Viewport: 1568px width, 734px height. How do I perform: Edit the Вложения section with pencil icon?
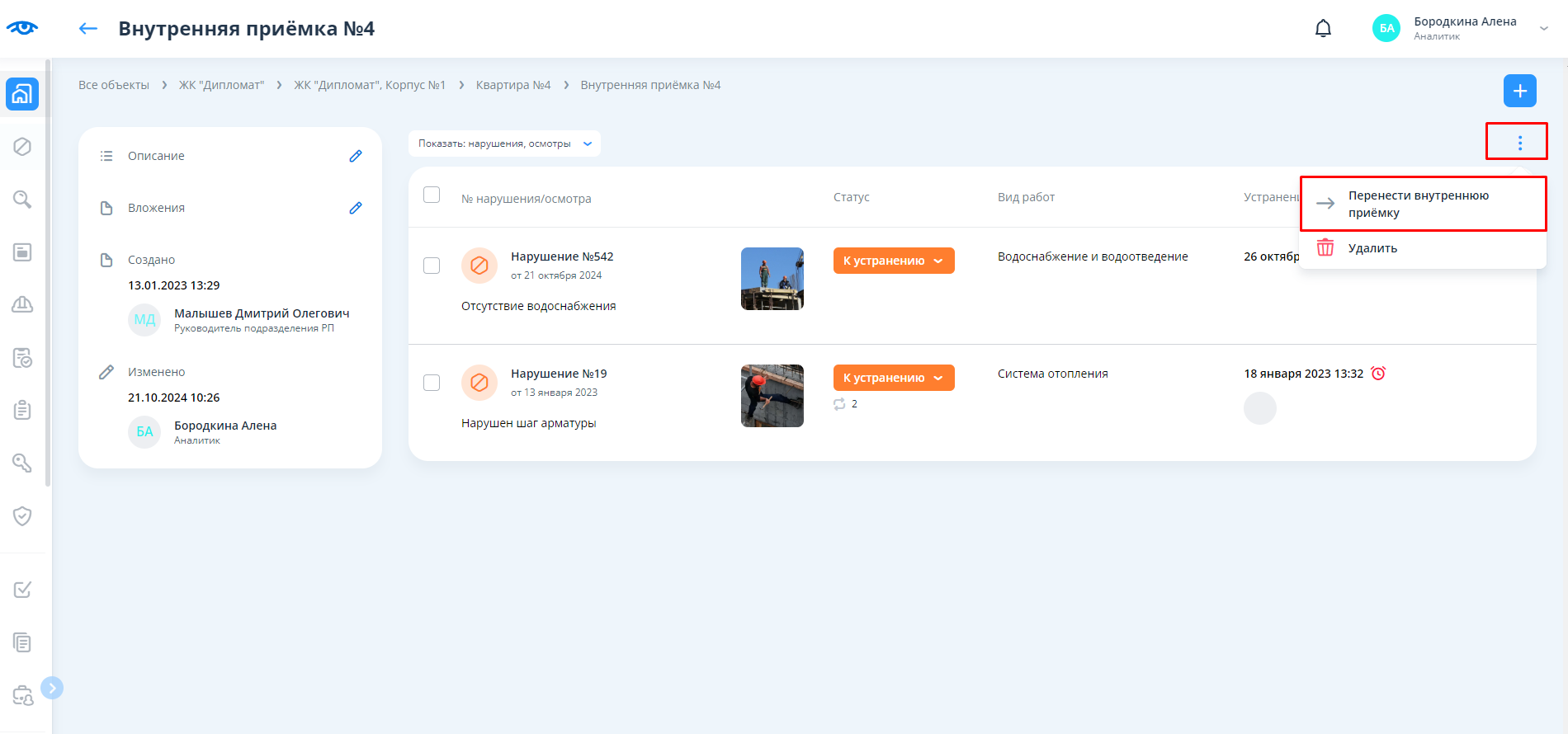(x=356, y=208)
